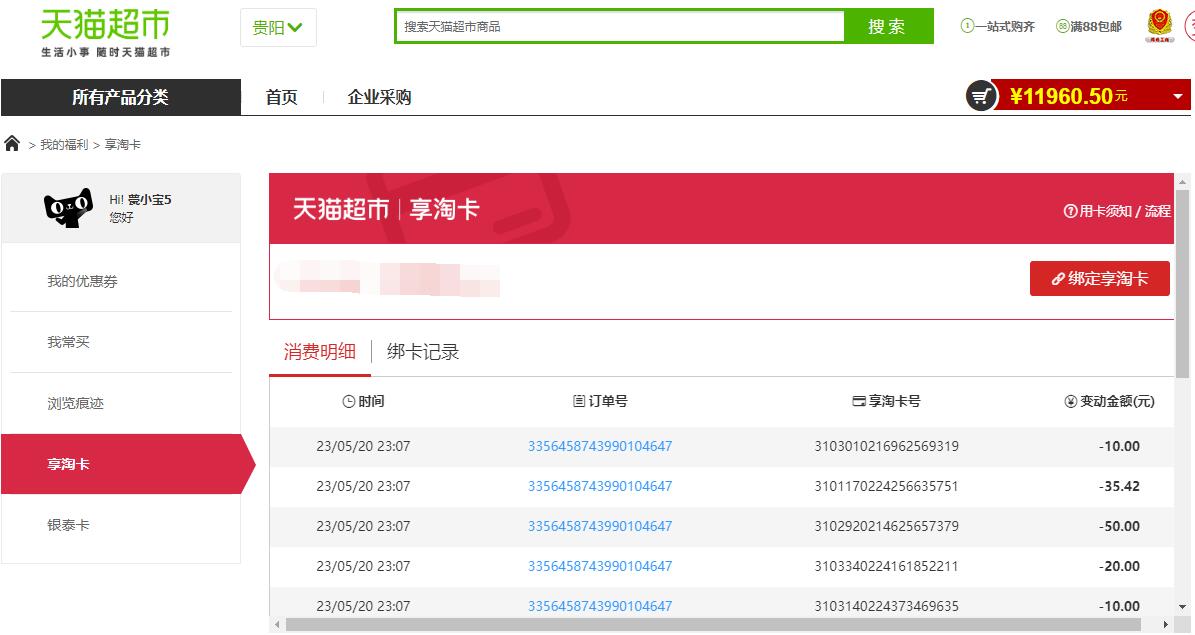The height and width of the screenshot is (635, 1195).
Task: Click the shopping cart icon
Action: tap(981, 96)
